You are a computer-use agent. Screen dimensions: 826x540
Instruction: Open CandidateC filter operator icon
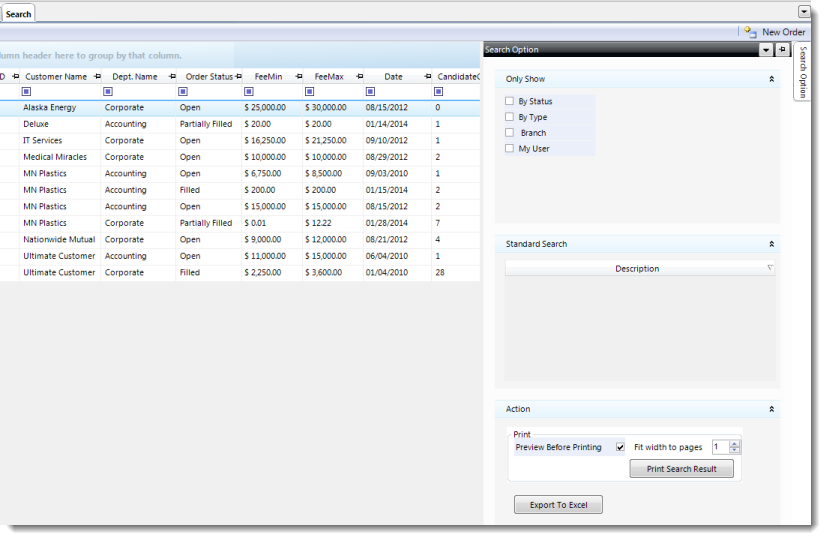point(438,92)
